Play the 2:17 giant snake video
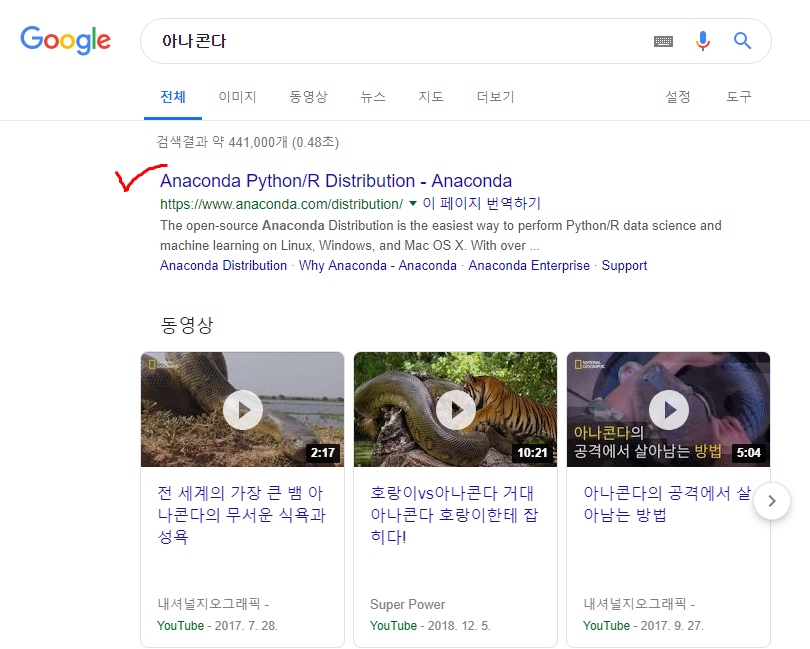Viewport: 810px width, 649px height. pyautogui.click(x=242, y=409)
